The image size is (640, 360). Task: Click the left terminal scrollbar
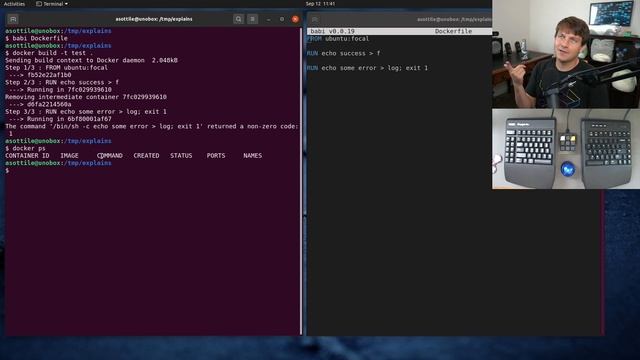pos(301,181)
